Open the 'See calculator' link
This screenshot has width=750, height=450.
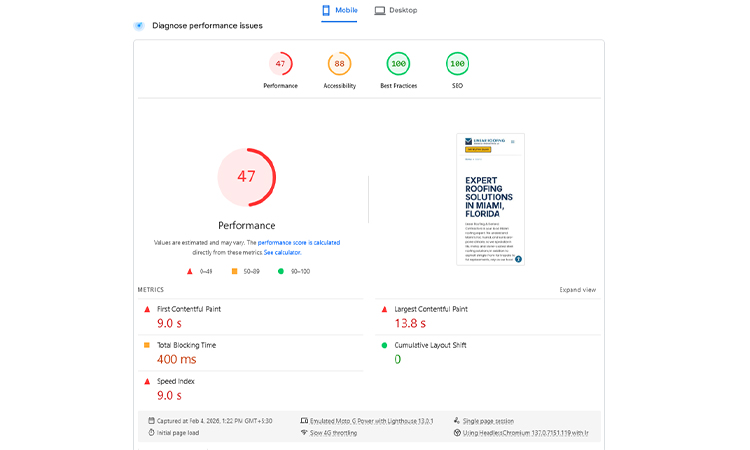[281, 253]
